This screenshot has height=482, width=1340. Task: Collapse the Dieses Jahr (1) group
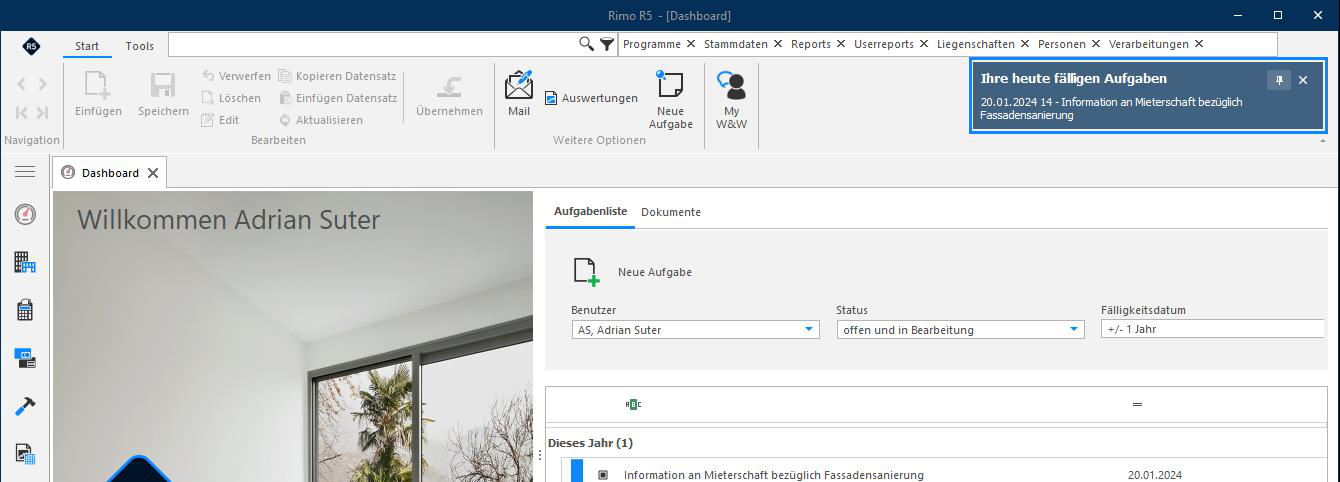(590, 443)
